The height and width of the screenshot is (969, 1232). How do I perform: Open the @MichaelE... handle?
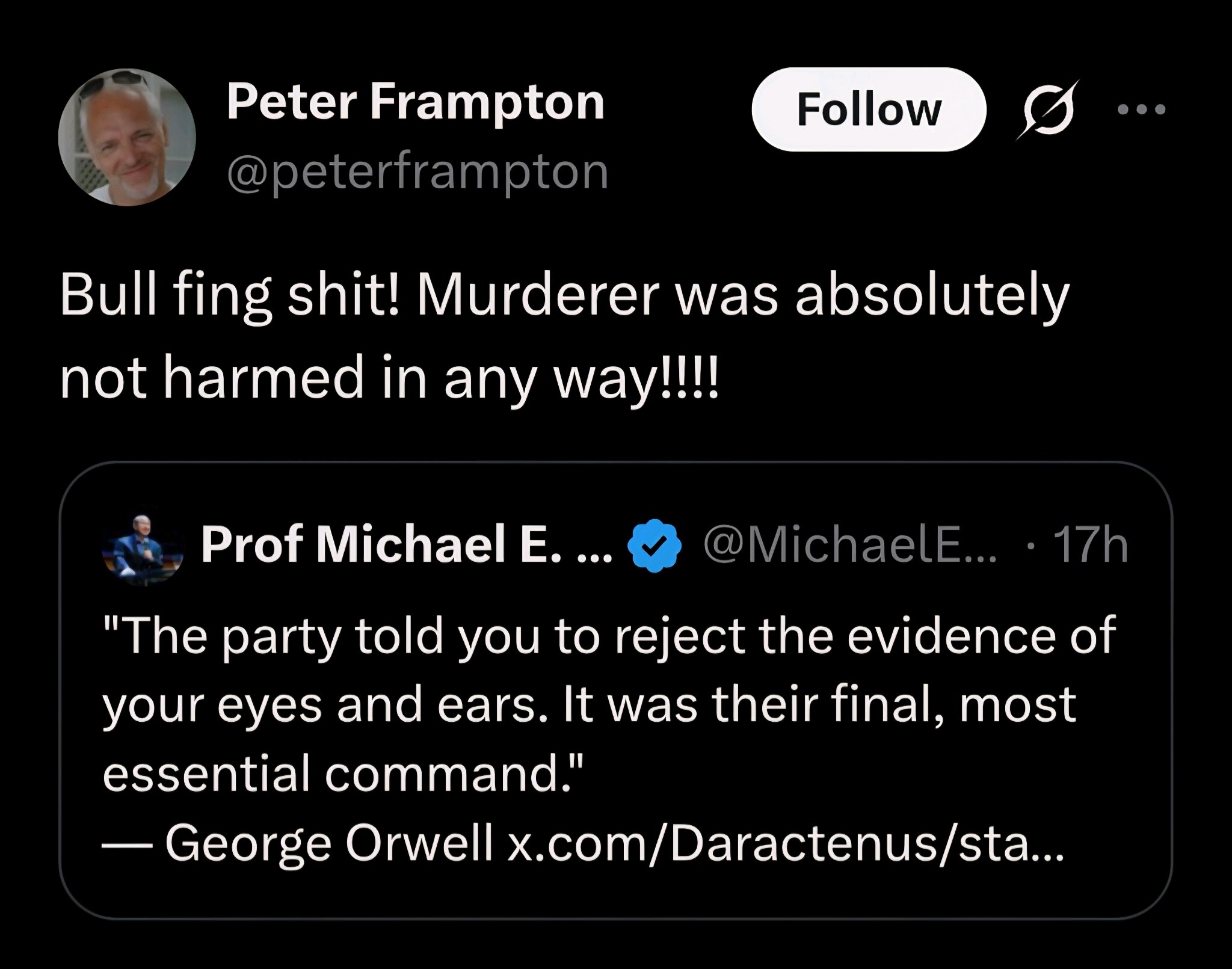click(849, 546)
